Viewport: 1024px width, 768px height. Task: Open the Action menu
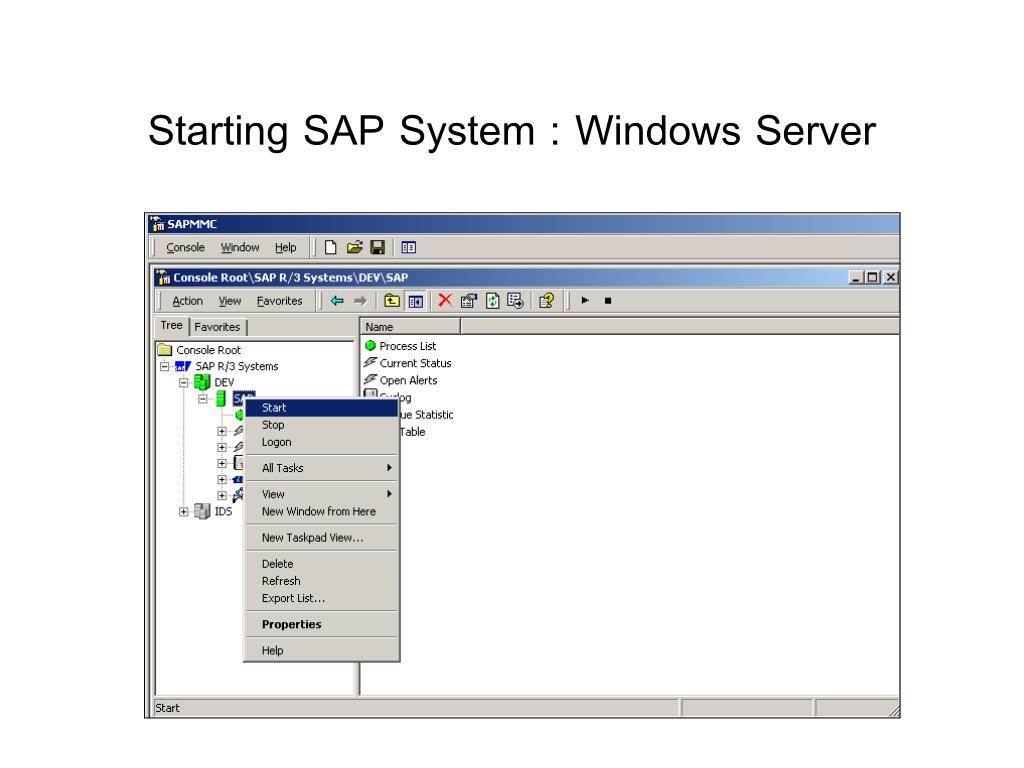[x=187, y=301]
